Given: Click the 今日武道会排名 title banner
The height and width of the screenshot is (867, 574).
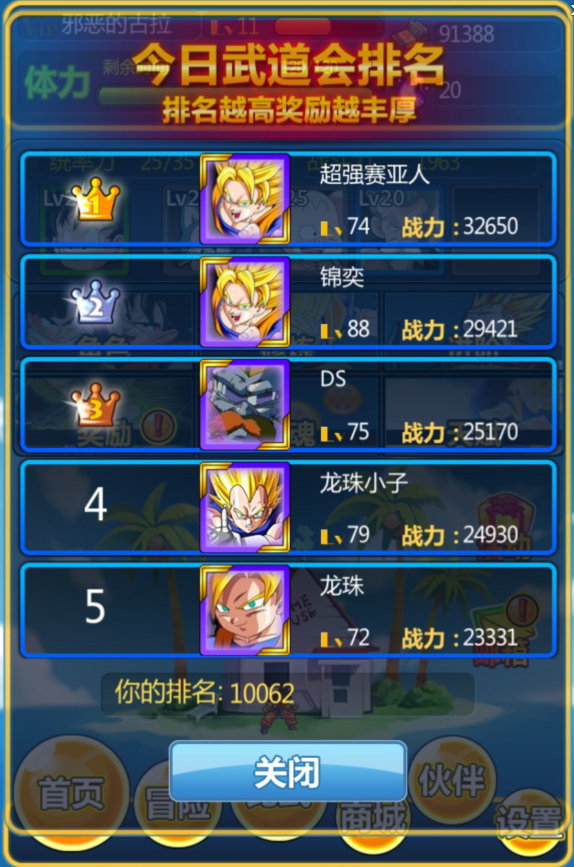Looking at the screenshot, I should [288, 66].
